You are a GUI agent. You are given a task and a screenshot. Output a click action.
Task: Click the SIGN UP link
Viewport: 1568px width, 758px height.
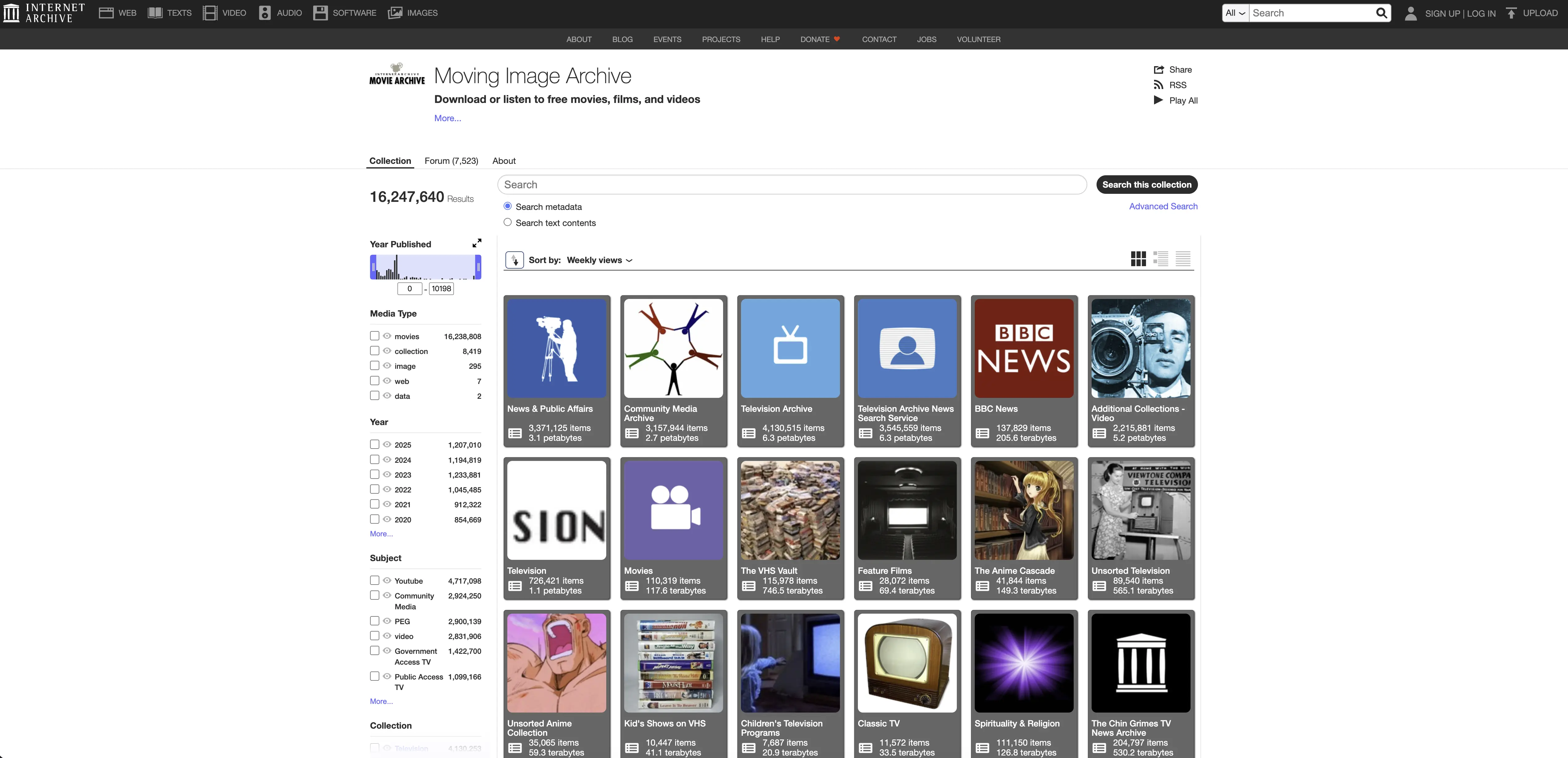tap(1442, 13)
